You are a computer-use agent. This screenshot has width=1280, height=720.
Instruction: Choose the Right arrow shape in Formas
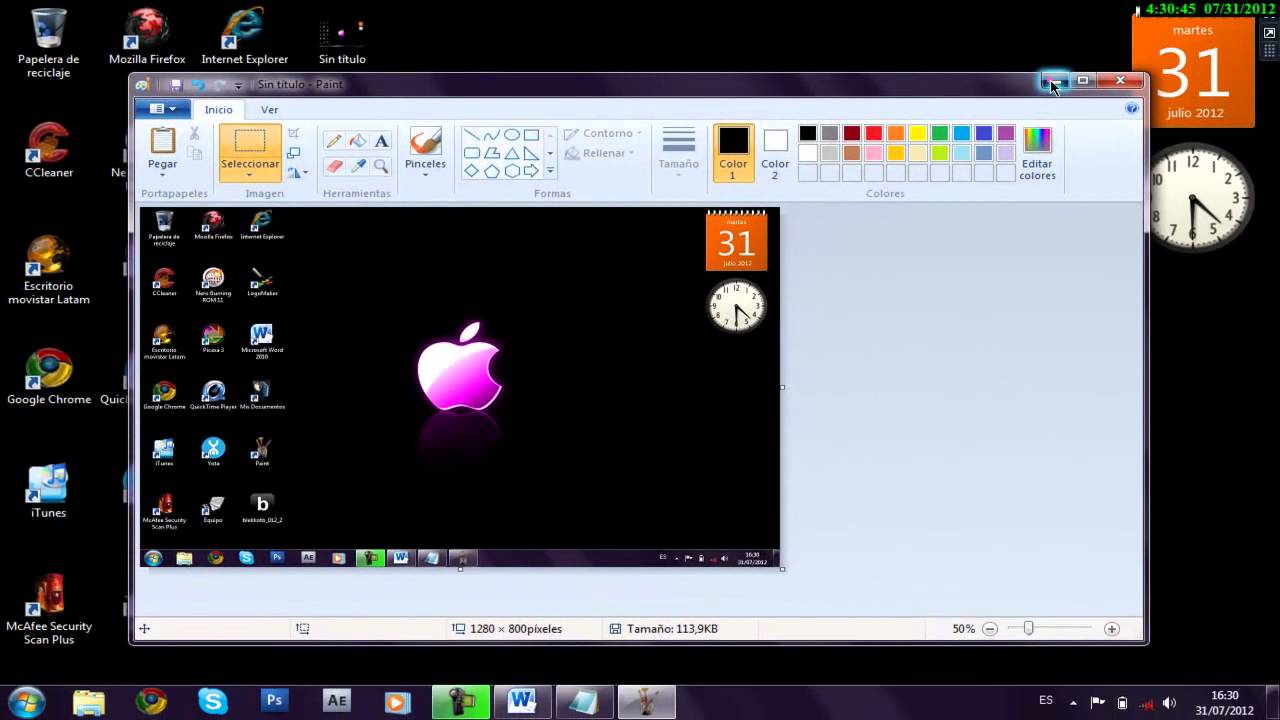point(531,171)
